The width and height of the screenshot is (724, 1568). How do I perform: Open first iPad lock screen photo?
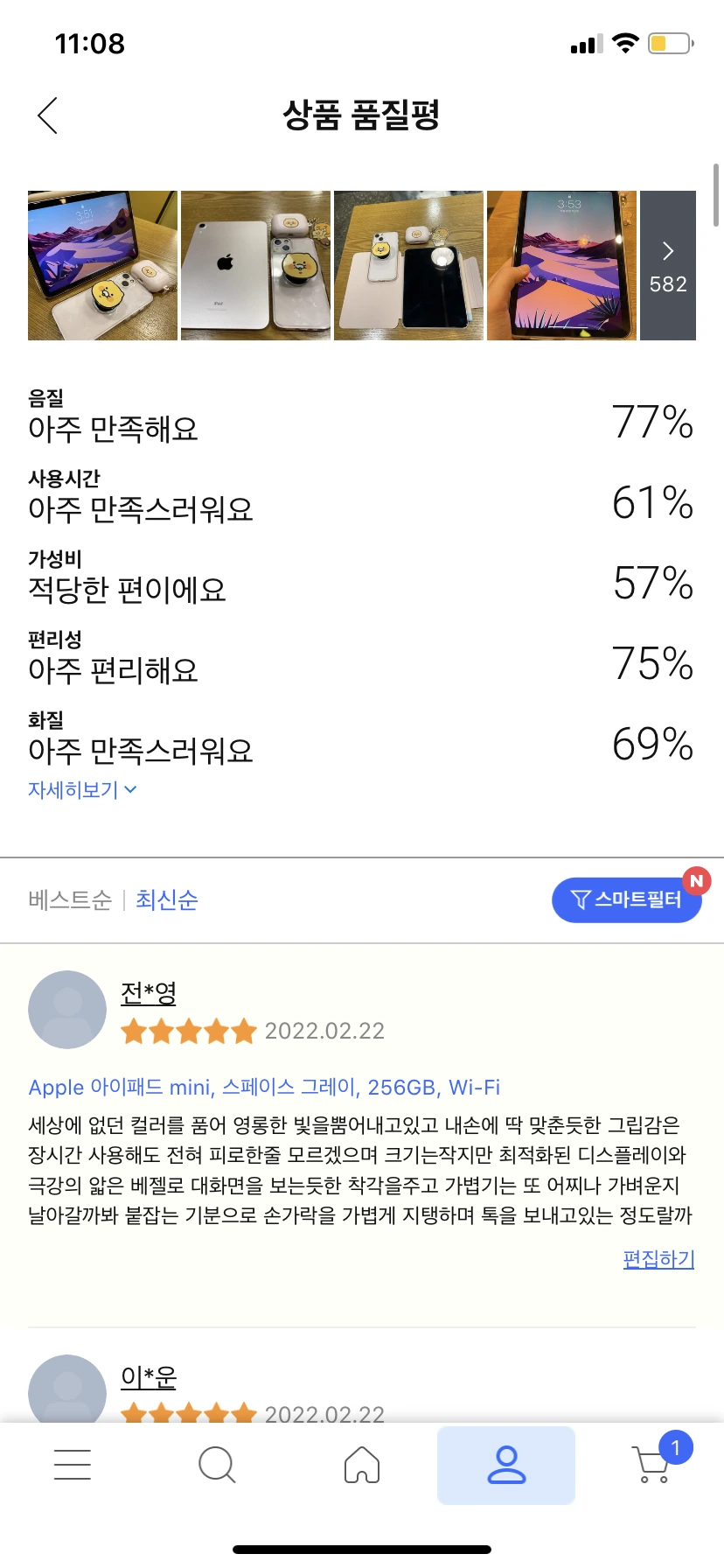(102, 265)
